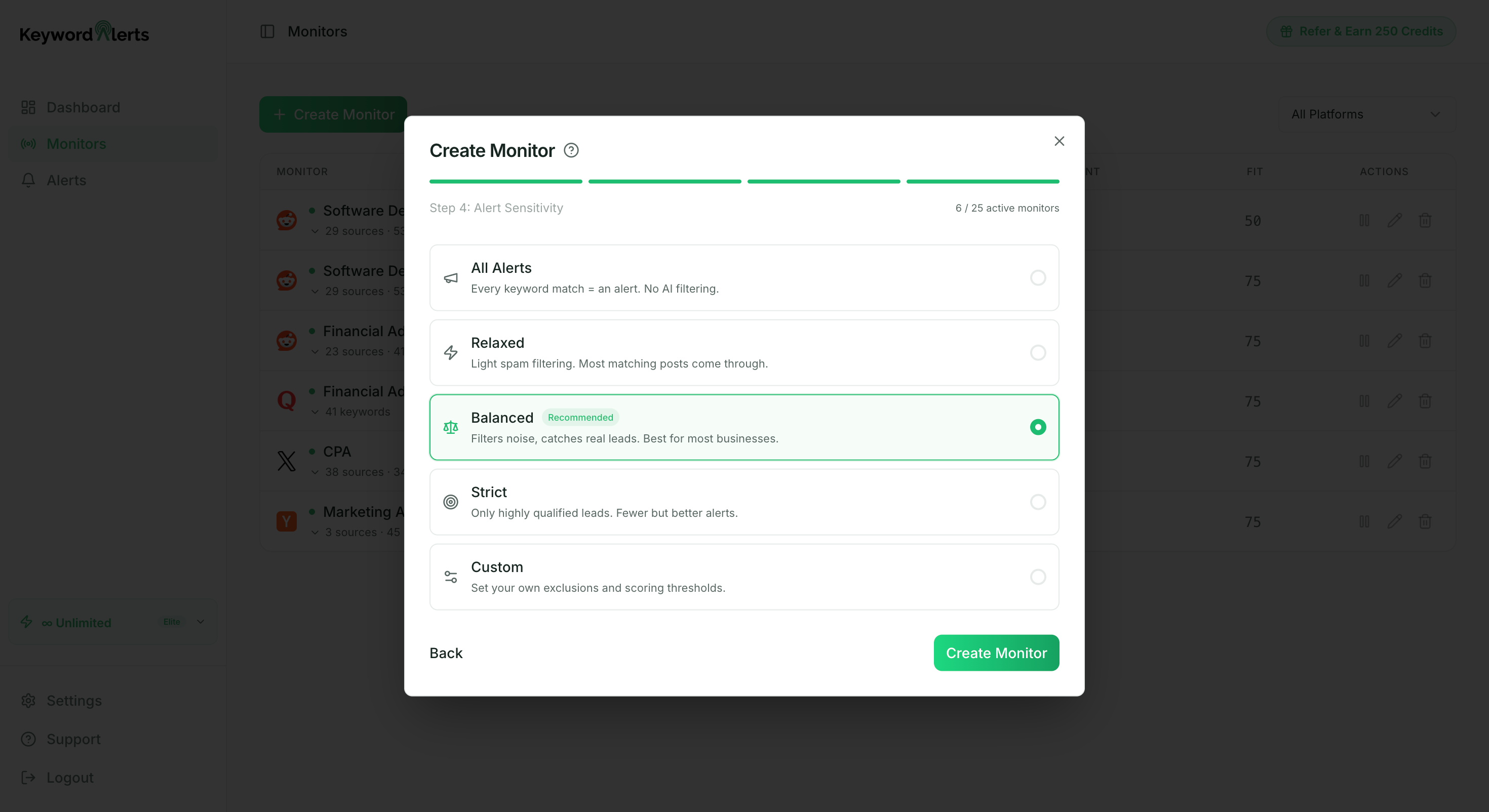Image resolution: width=1489 pixels, height=812 pixels.
Task: Click the trash icon for the CPA monitor
Action: point(1425,461)
